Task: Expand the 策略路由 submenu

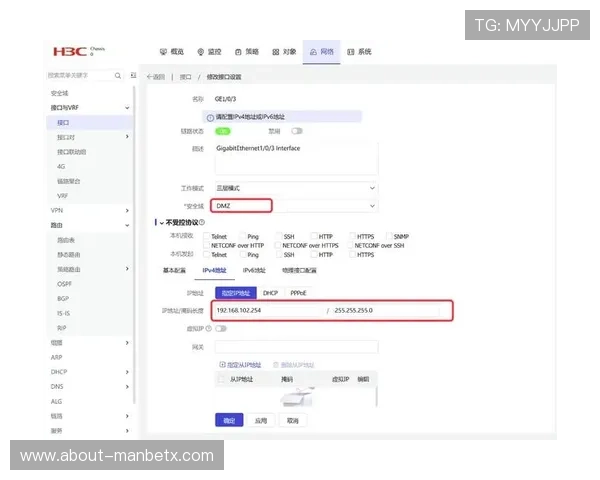Action: coord(127,269)
